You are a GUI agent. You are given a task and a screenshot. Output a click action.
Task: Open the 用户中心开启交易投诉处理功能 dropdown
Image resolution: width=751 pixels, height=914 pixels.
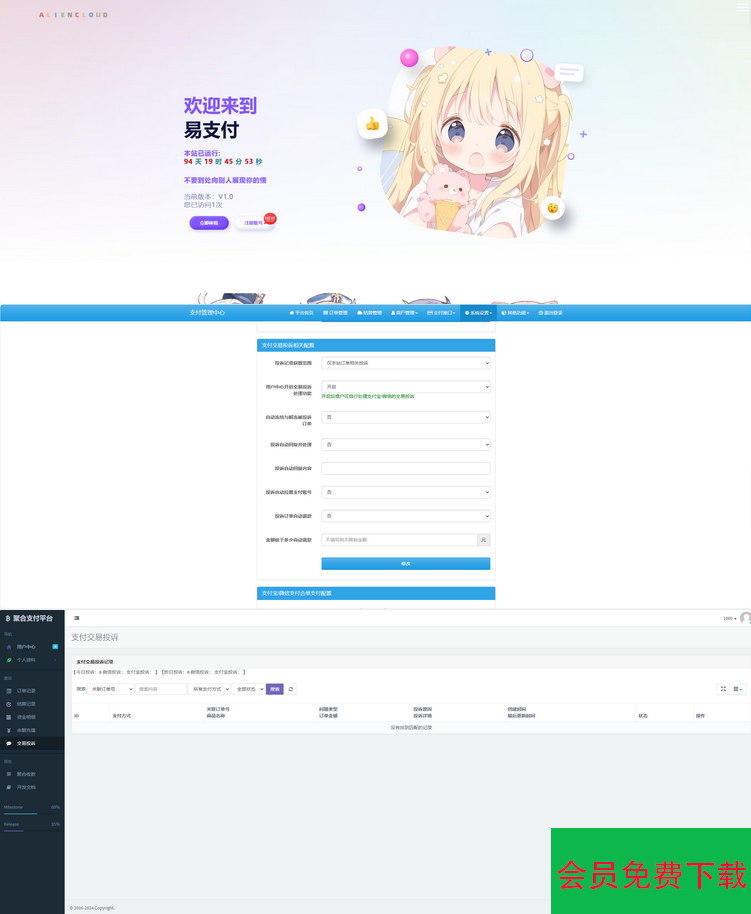click(406, 386)
